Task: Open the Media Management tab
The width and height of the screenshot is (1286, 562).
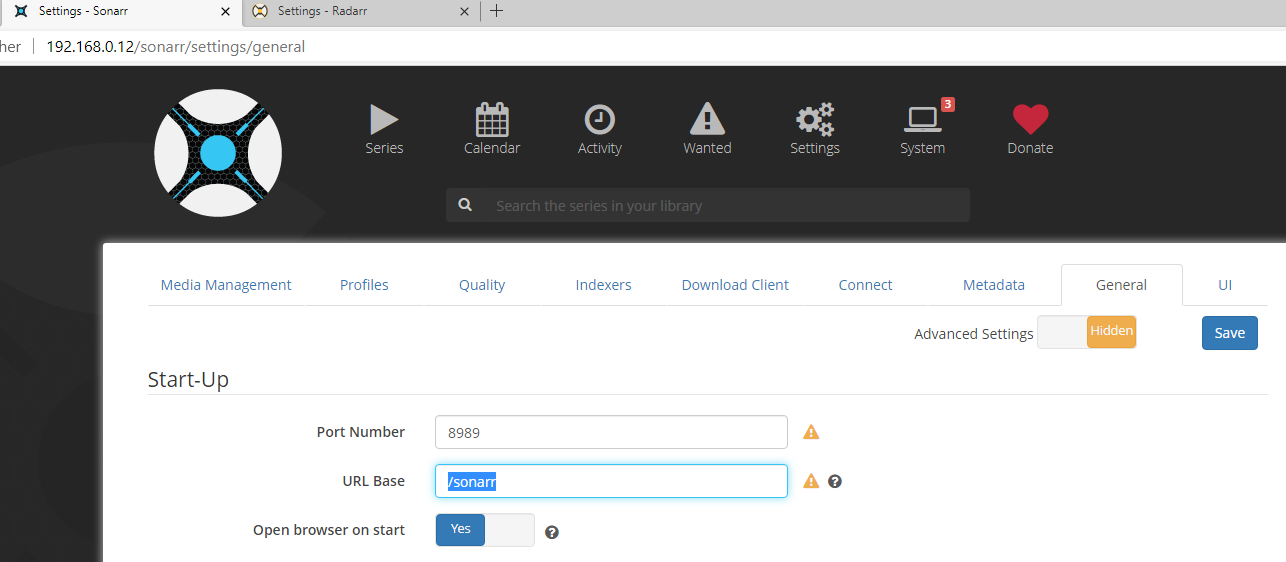Action: pos(226,285)
